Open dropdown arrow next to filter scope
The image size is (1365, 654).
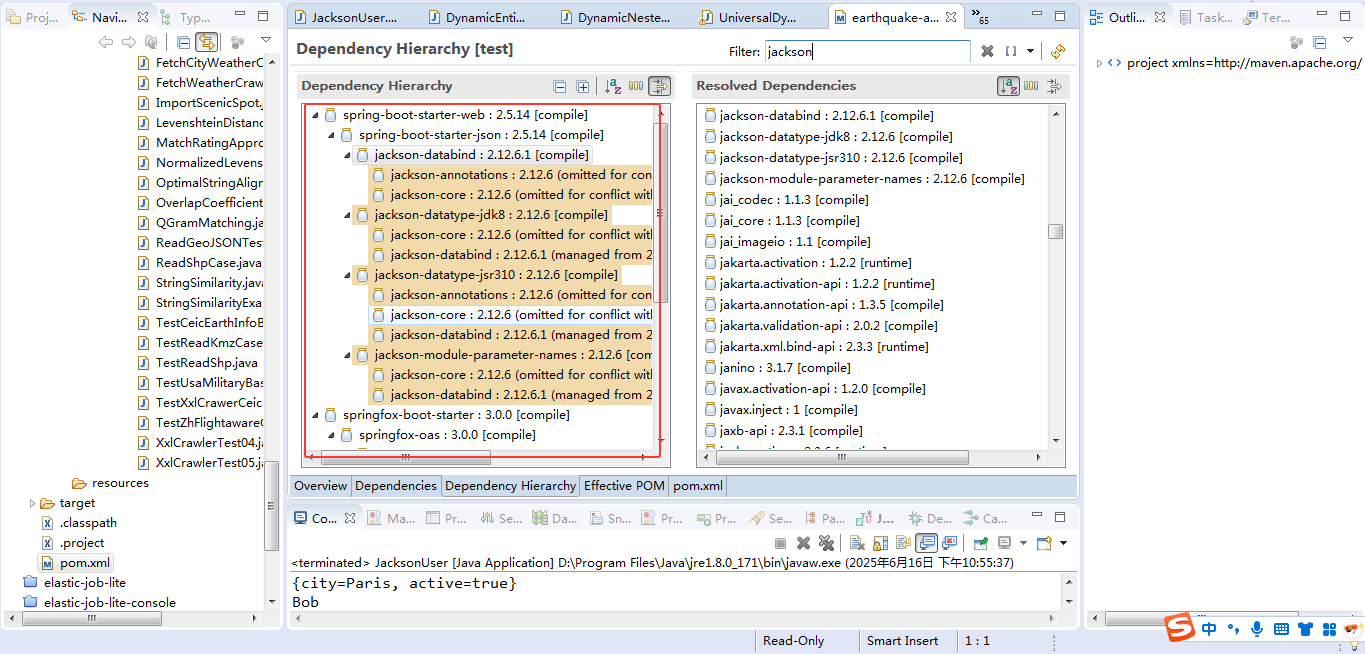coord(1030,51)
